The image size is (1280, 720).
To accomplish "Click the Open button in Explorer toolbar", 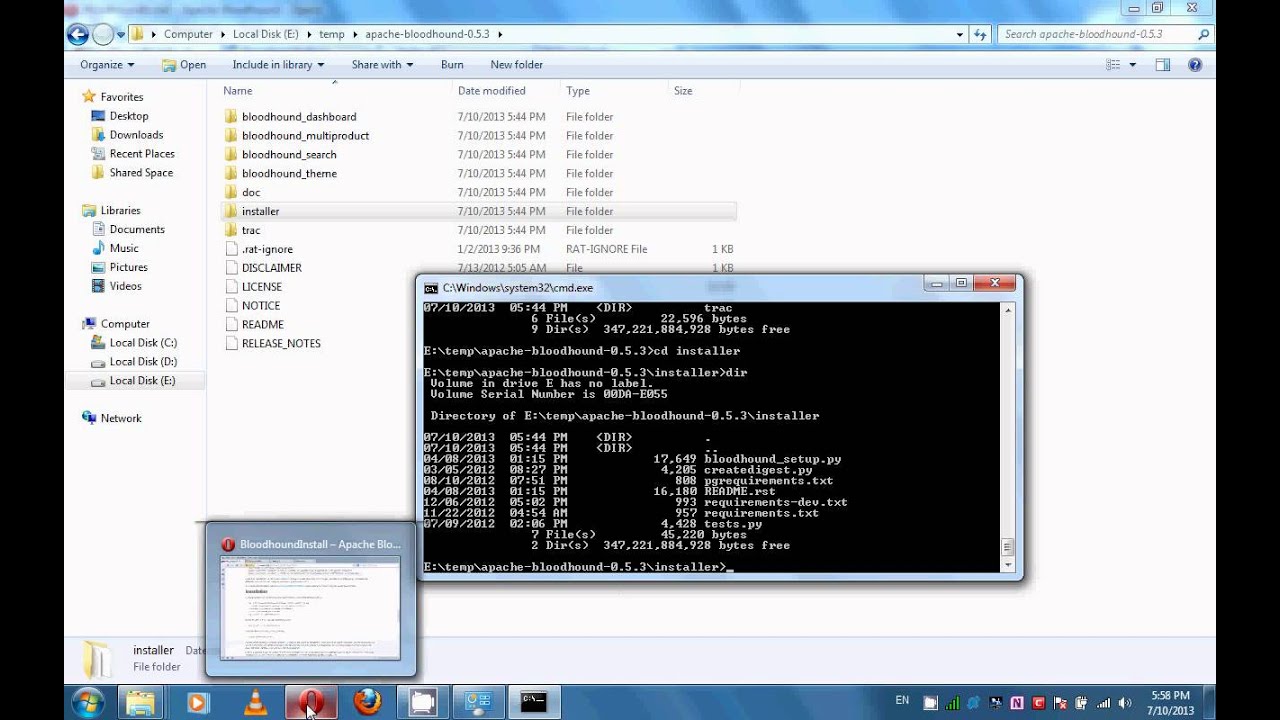I will [x=184, y=65].
